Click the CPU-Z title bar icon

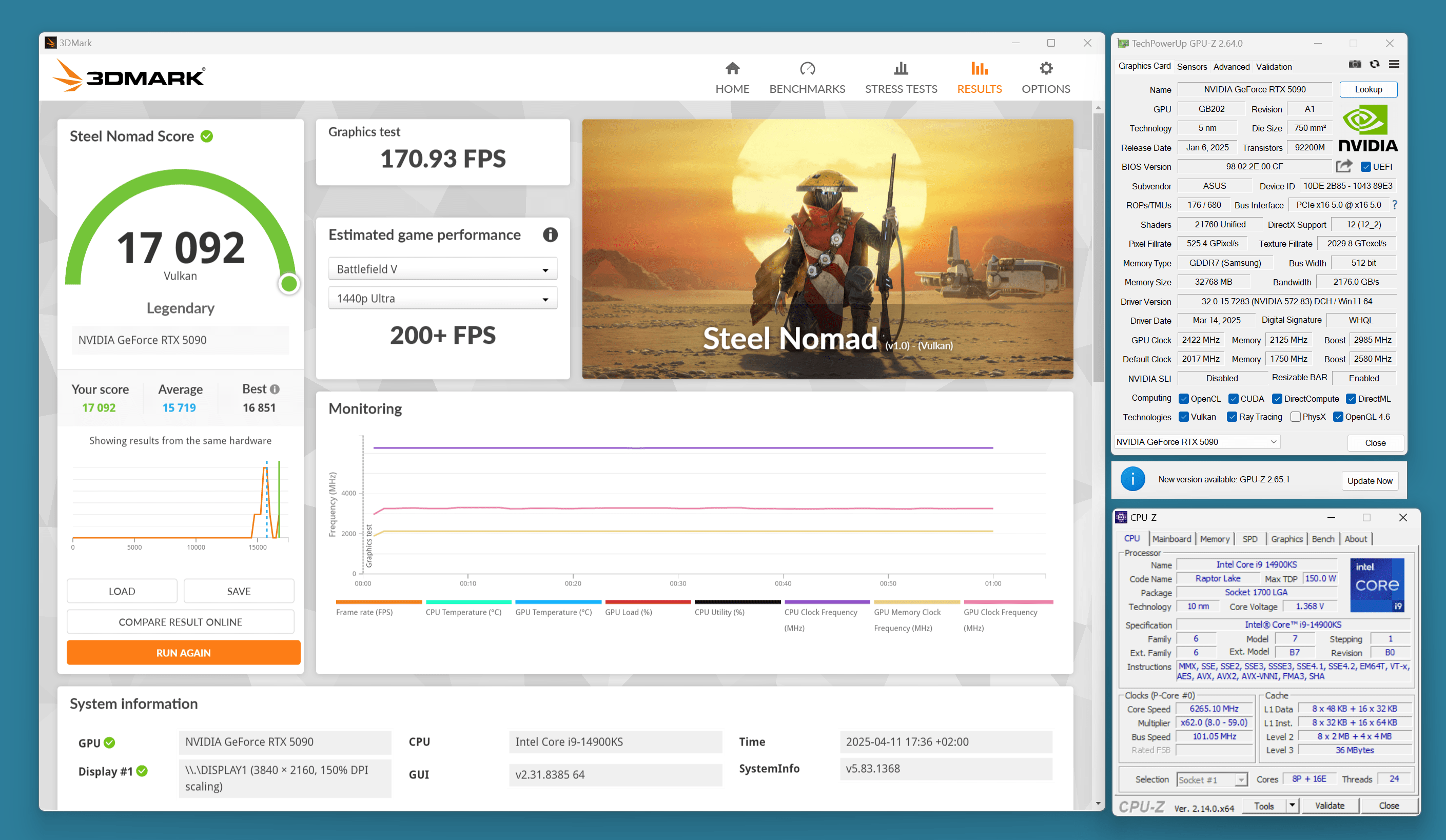1121,518
